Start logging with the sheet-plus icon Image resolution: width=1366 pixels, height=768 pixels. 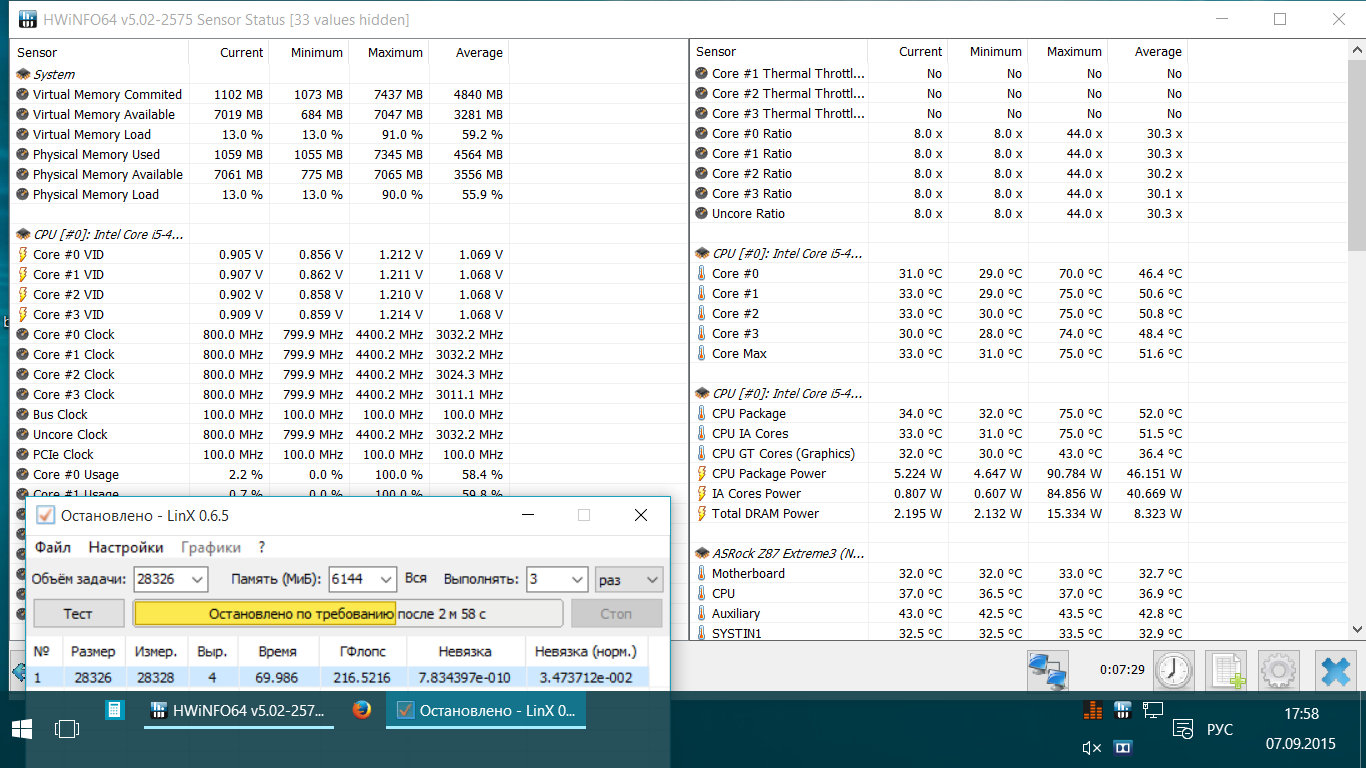pos(1225,670)
